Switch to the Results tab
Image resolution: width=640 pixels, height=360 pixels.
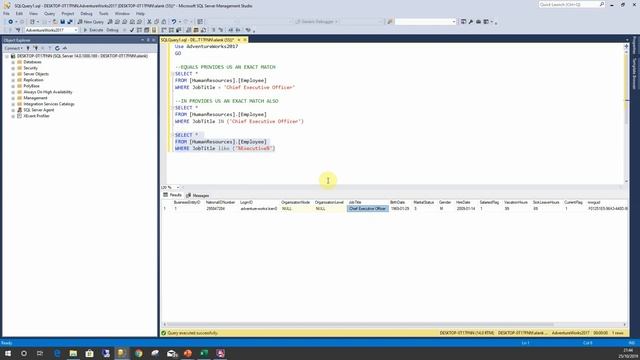pyautogui.click(x=173, y=195)
